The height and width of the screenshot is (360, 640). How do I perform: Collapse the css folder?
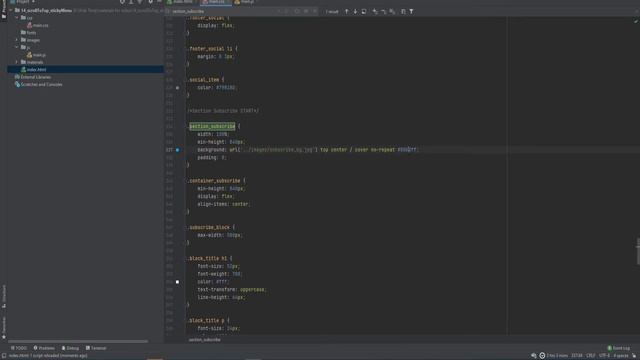click(x=17, y=18)
